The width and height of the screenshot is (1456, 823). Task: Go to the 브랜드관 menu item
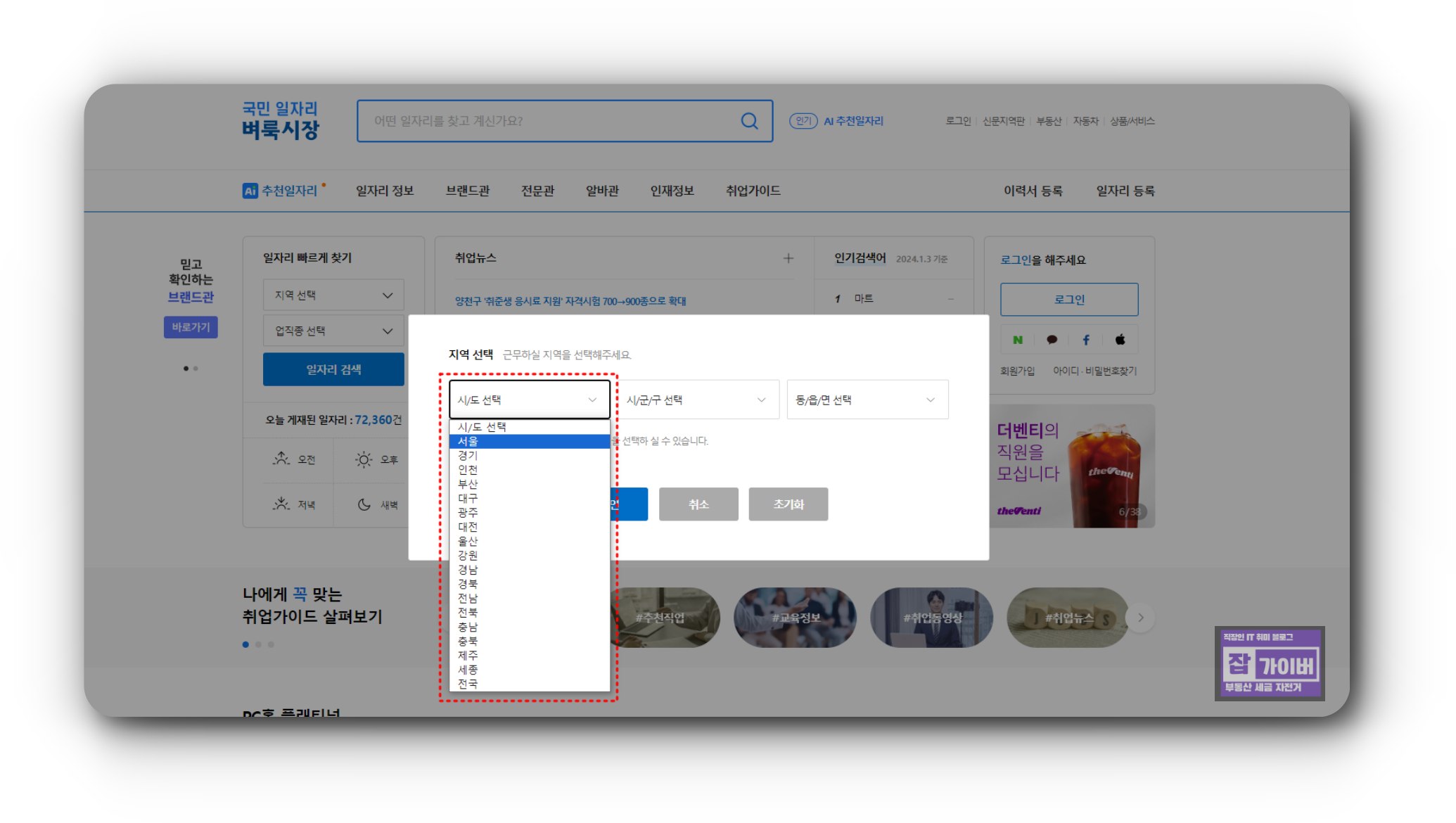pos(467,191)
